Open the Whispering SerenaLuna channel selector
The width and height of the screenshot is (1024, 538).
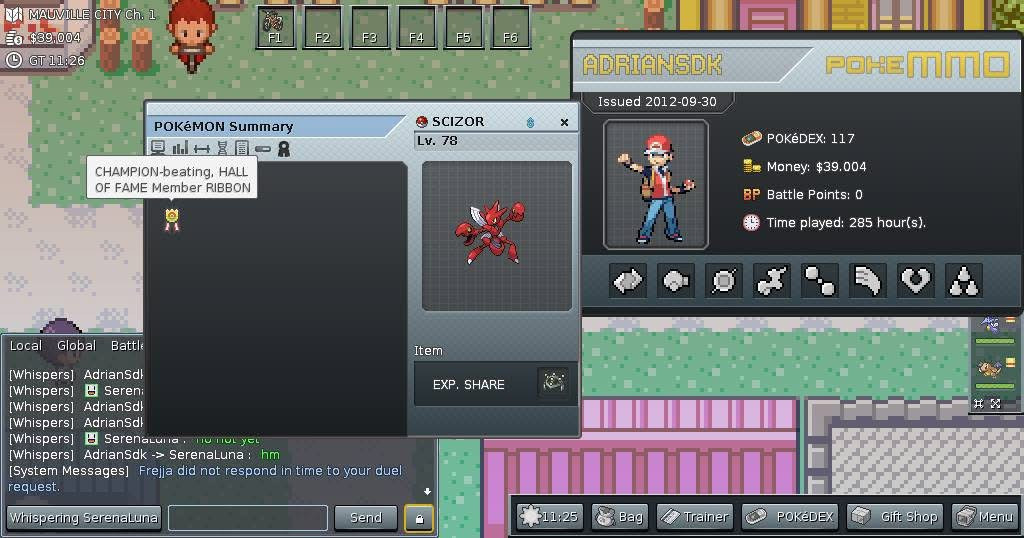point(84,518)
